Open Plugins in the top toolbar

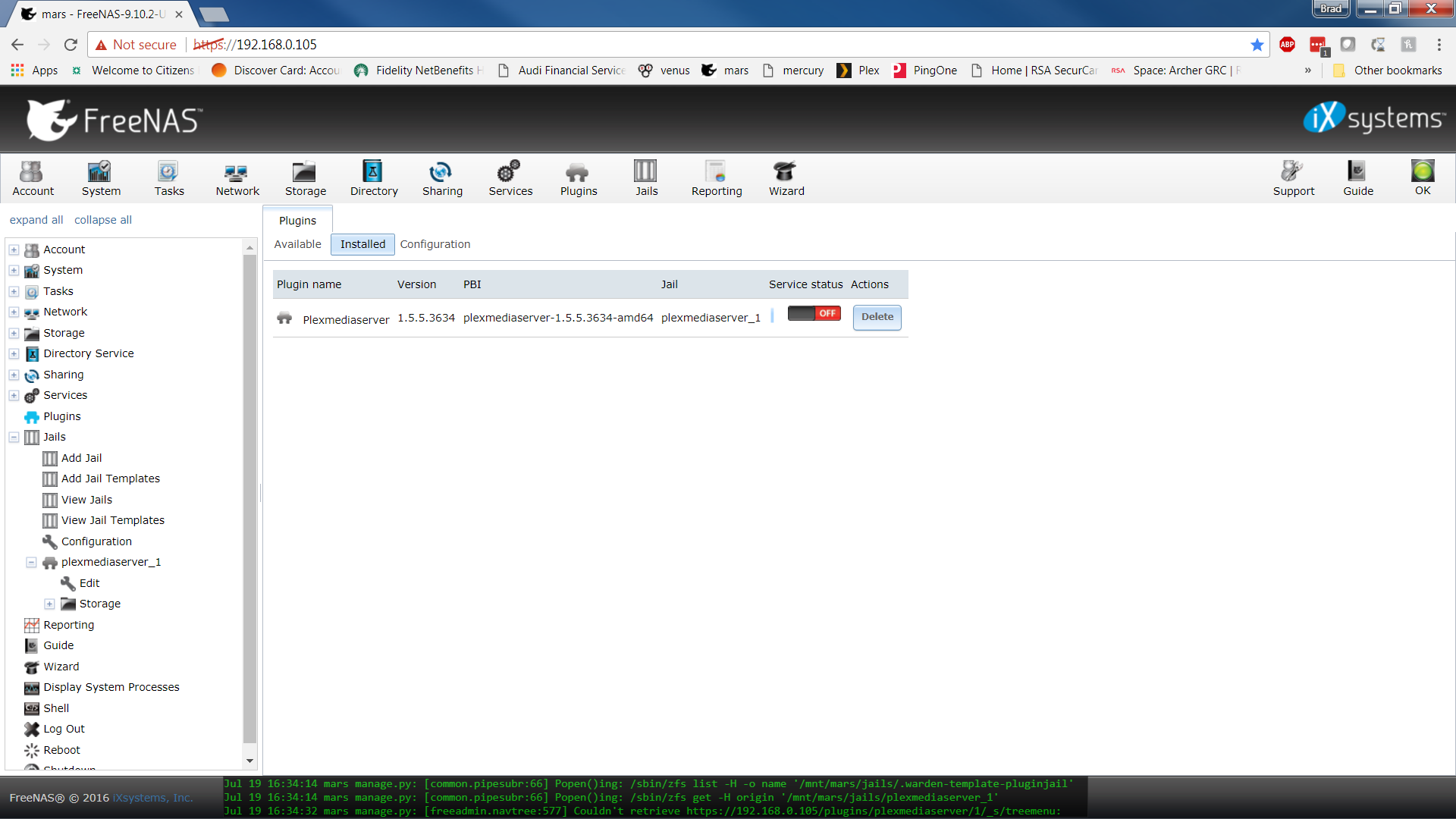[579, 179]
